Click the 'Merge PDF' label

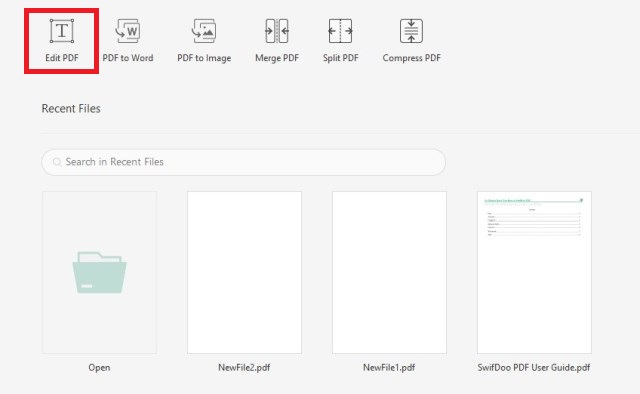pyautogui.click(x=277, y=58)
